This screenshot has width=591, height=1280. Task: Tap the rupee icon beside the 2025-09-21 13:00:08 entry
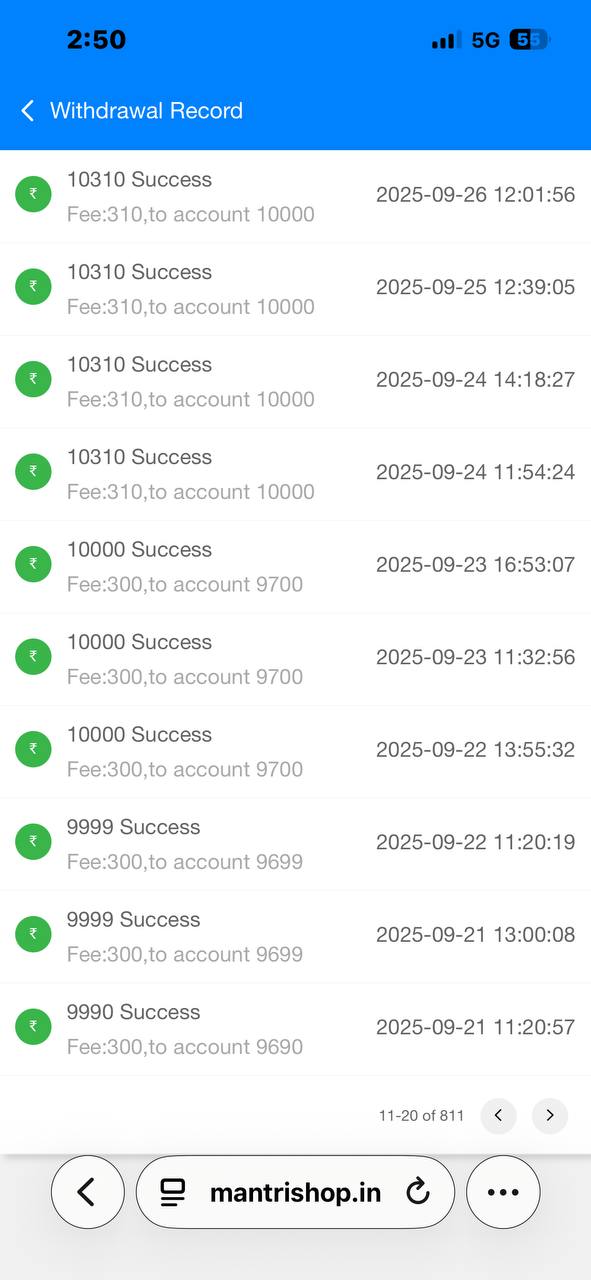[x=33, y=934]
